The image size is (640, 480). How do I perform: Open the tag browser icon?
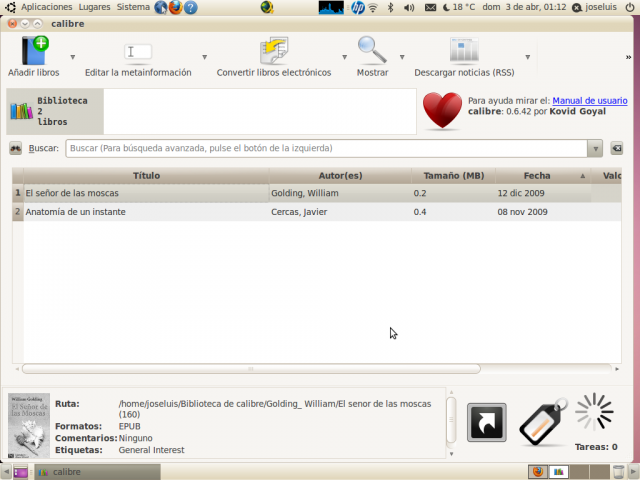click(x=543, y=422)
